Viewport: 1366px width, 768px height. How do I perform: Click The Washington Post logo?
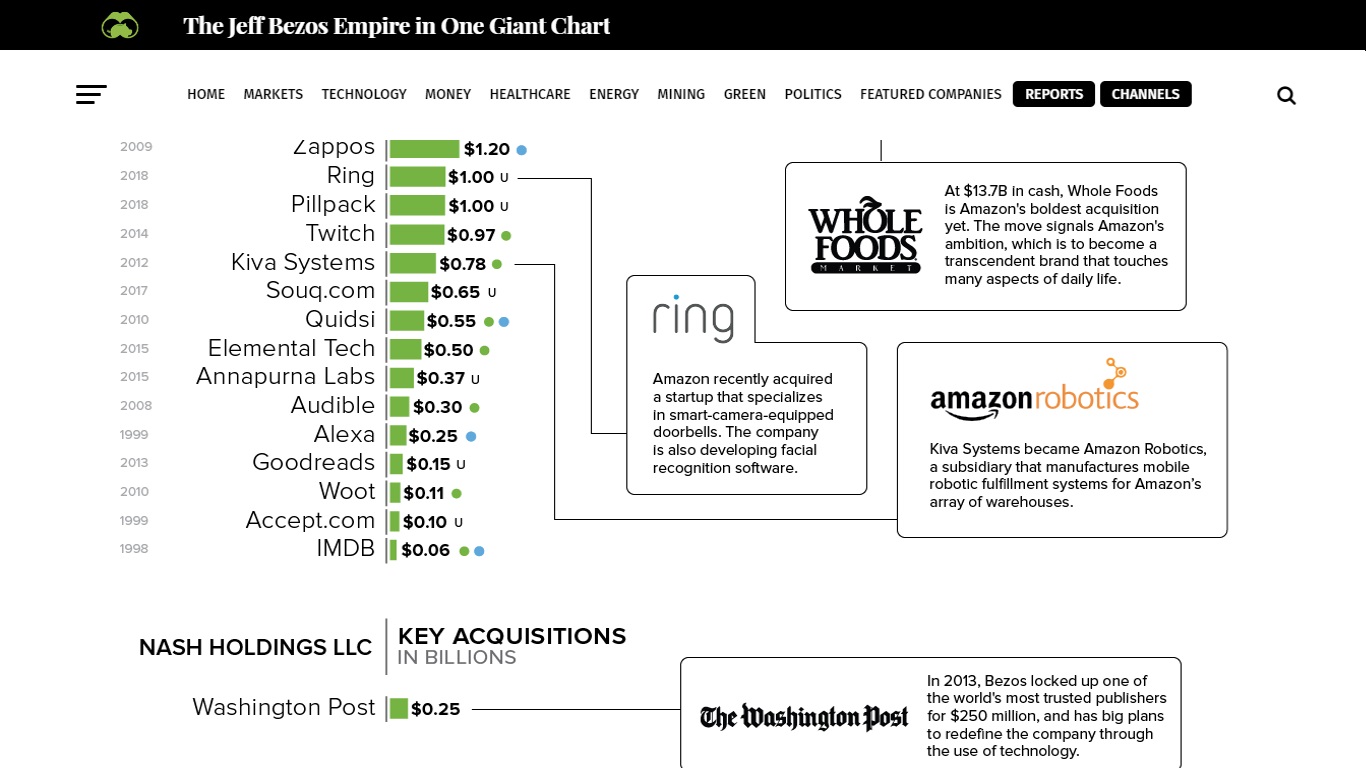804,717
